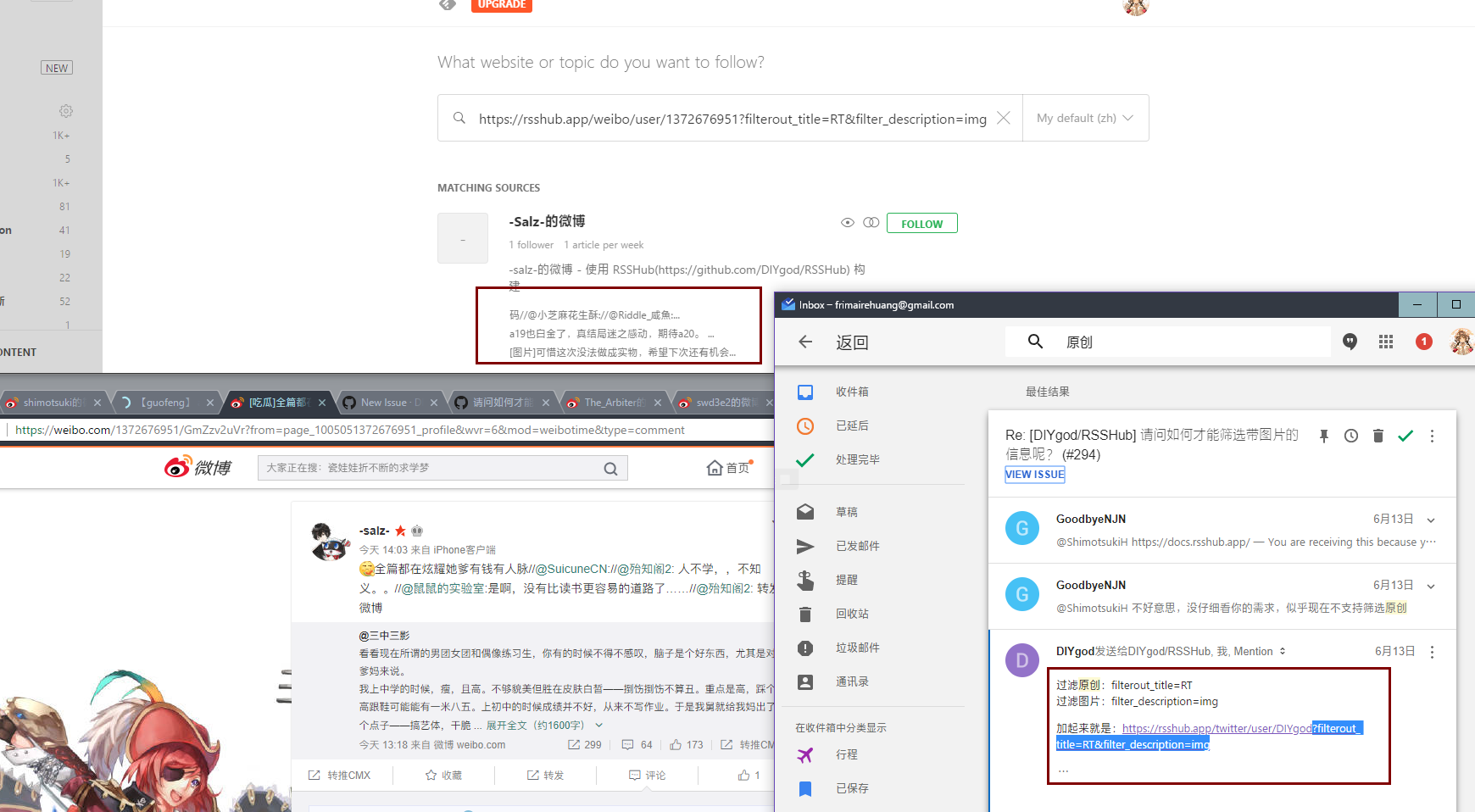1475x812 pixels.
Task: Click the FOLLOW button for -Salz-的微博
Action: tap(921, 223)
